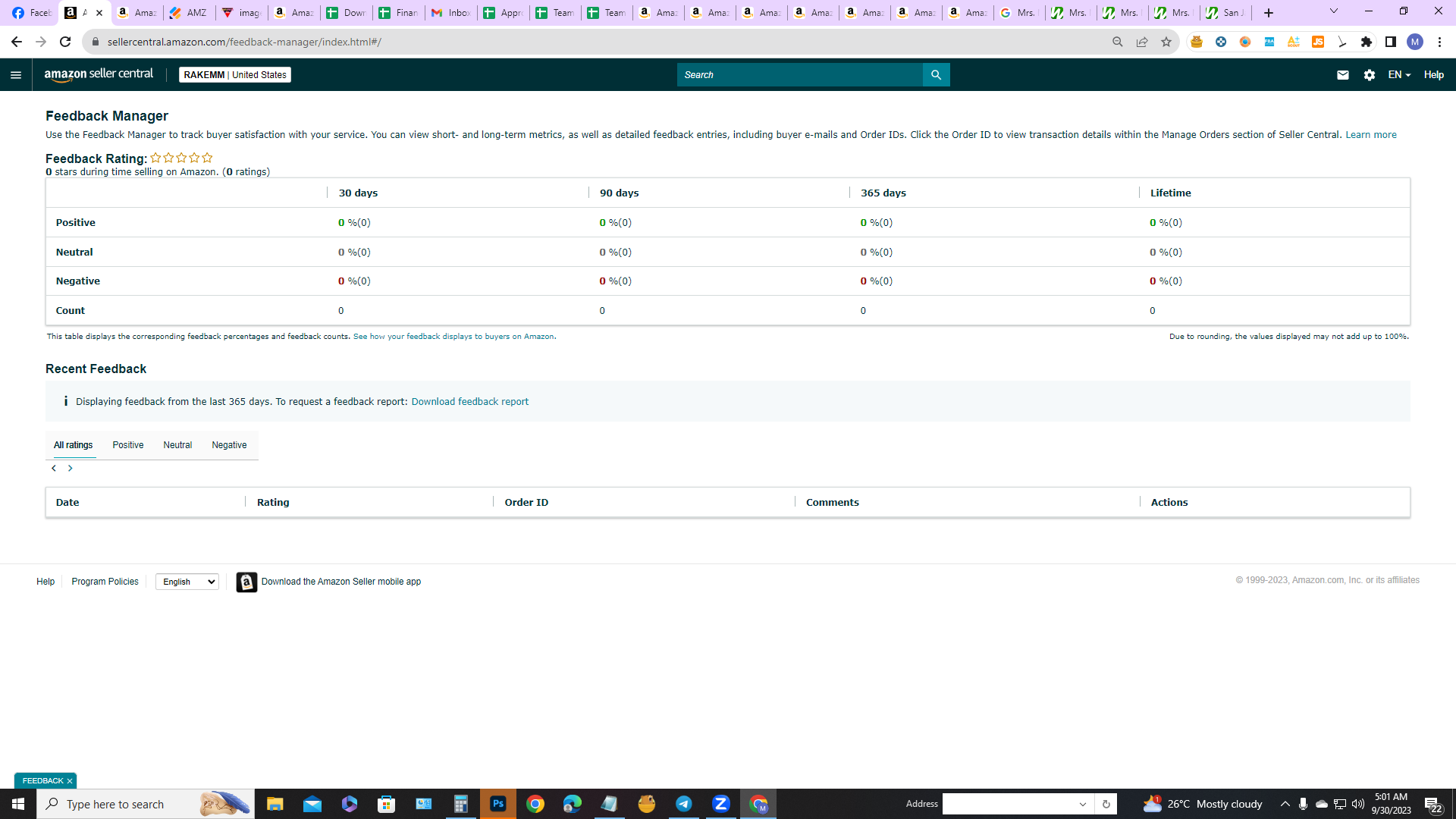Switch to the Neutral tab
This screenshot has height=819, width=1456.
[177, 445]
